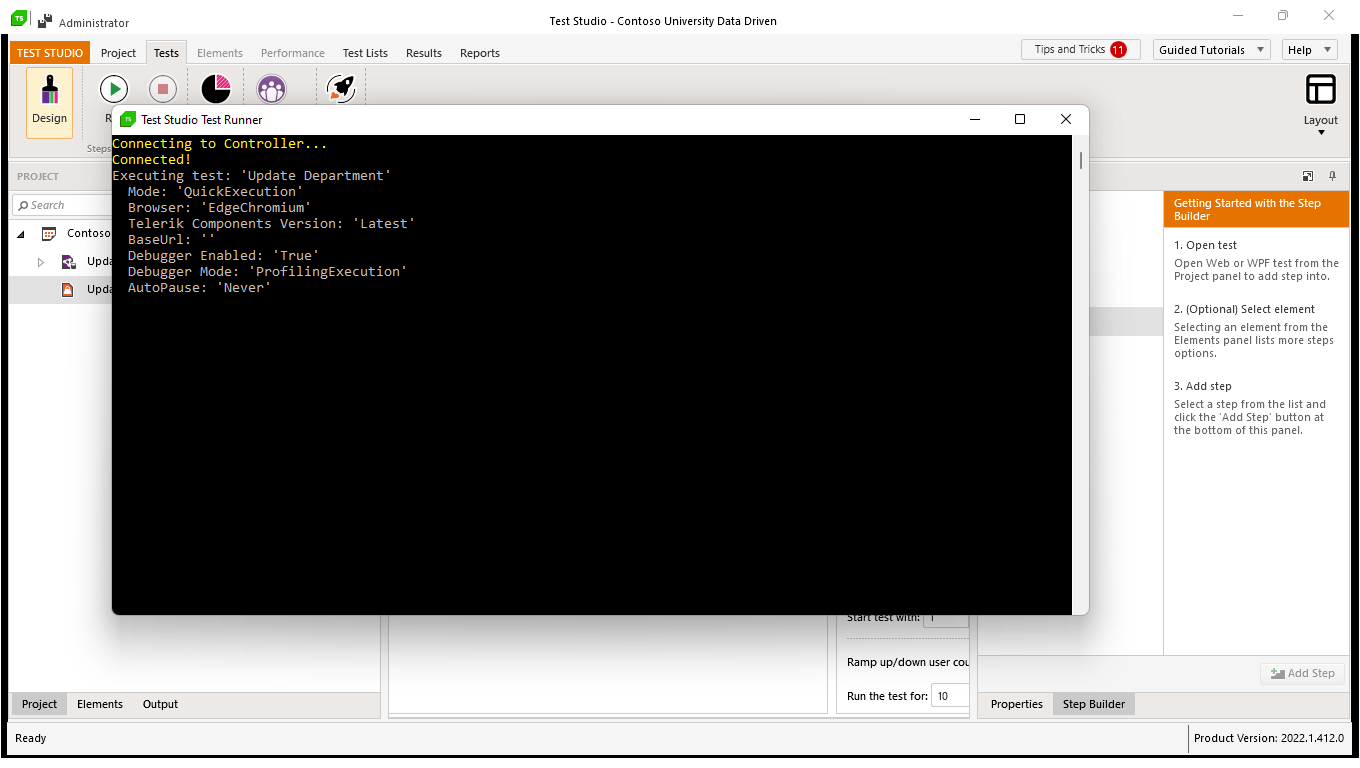
Task: Open the Help dropdown
Action: 1309,49
